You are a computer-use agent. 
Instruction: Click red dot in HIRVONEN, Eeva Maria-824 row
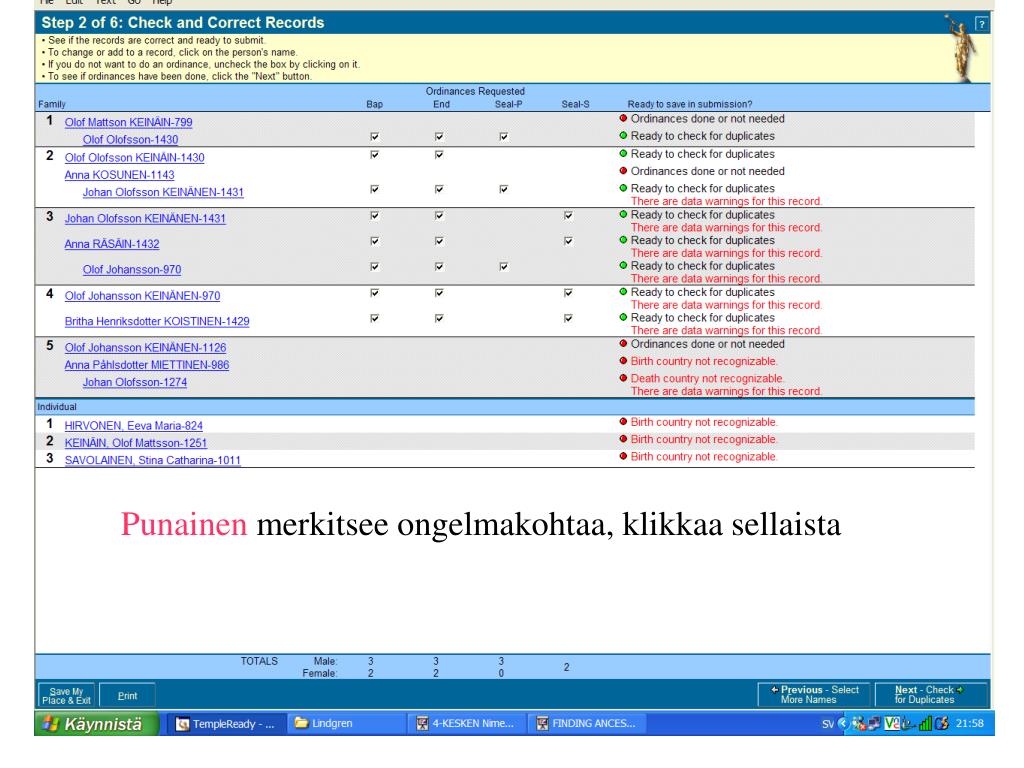tap(623, 421)
